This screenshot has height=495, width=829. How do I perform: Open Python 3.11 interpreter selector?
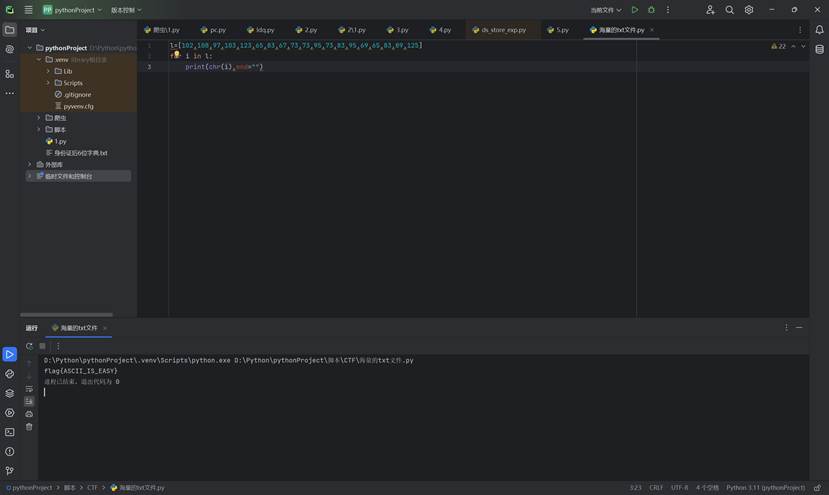[766, 488]
